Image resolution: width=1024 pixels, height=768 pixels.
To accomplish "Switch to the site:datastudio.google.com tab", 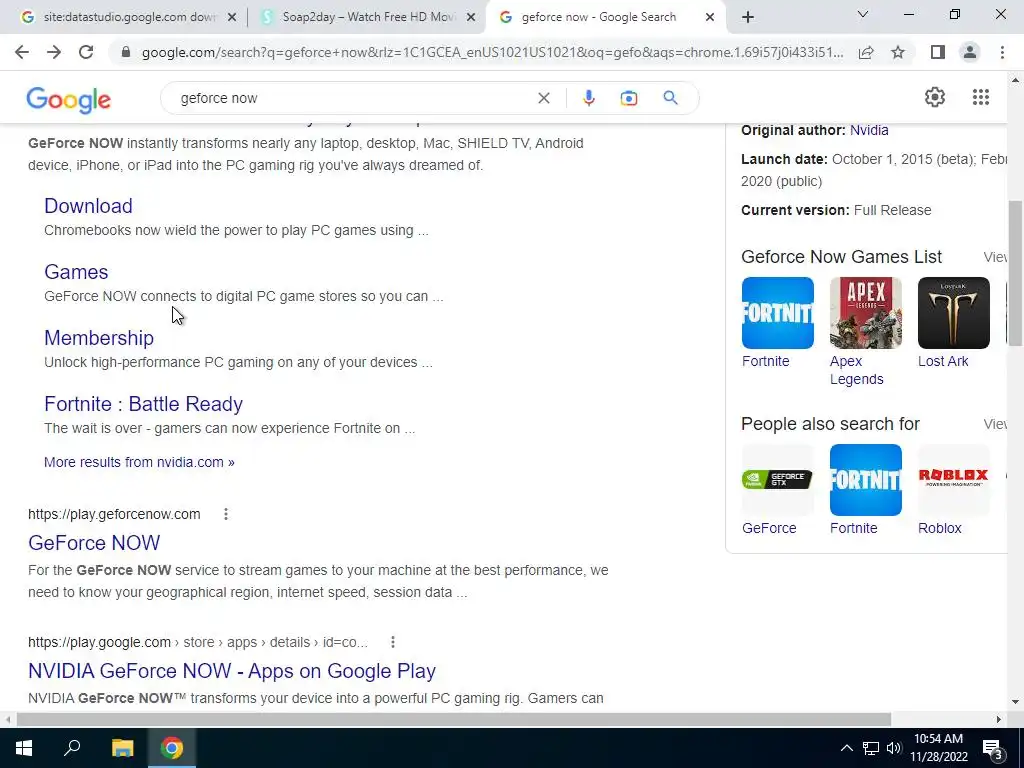I will coord(121,17).
